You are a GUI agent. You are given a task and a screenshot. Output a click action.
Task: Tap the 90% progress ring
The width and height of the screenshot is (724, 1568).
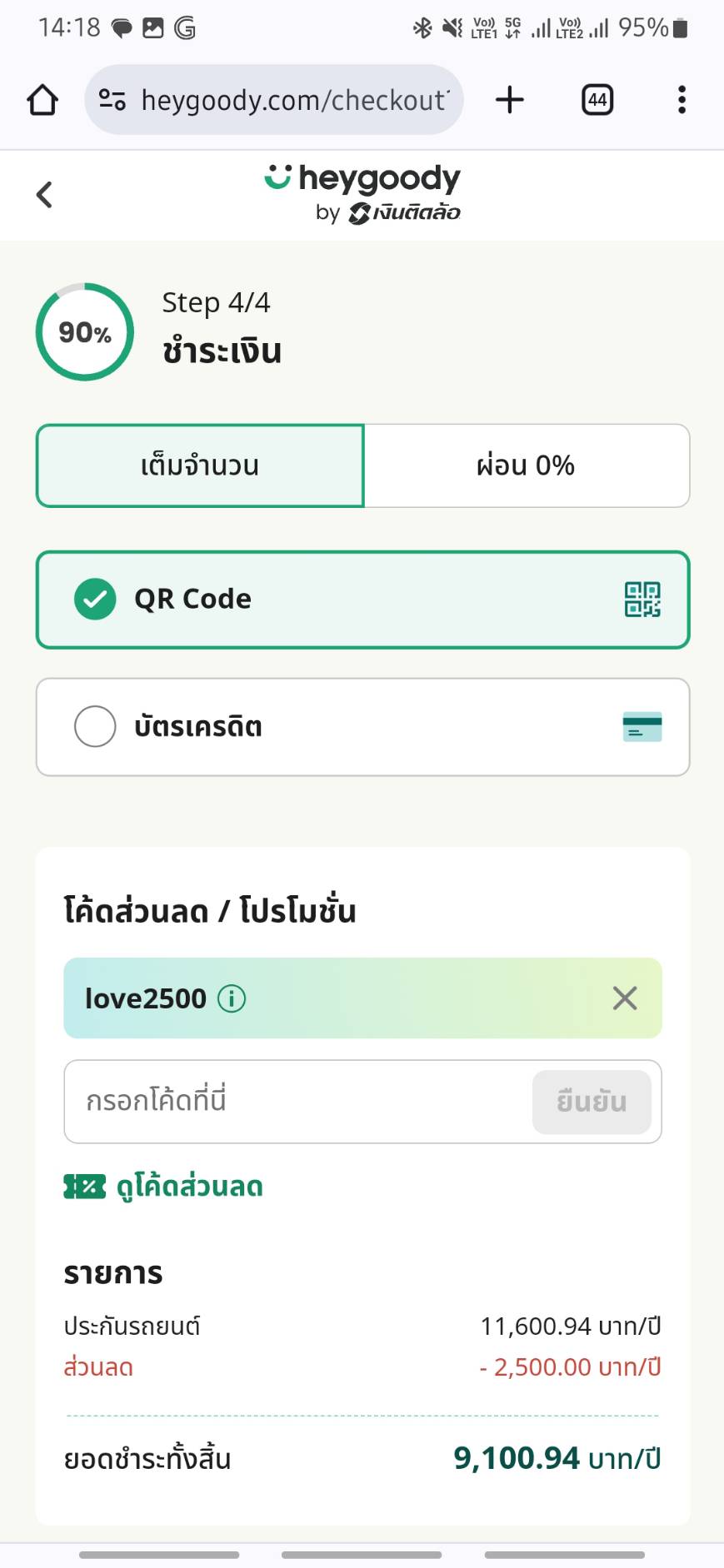pos(85,332)
